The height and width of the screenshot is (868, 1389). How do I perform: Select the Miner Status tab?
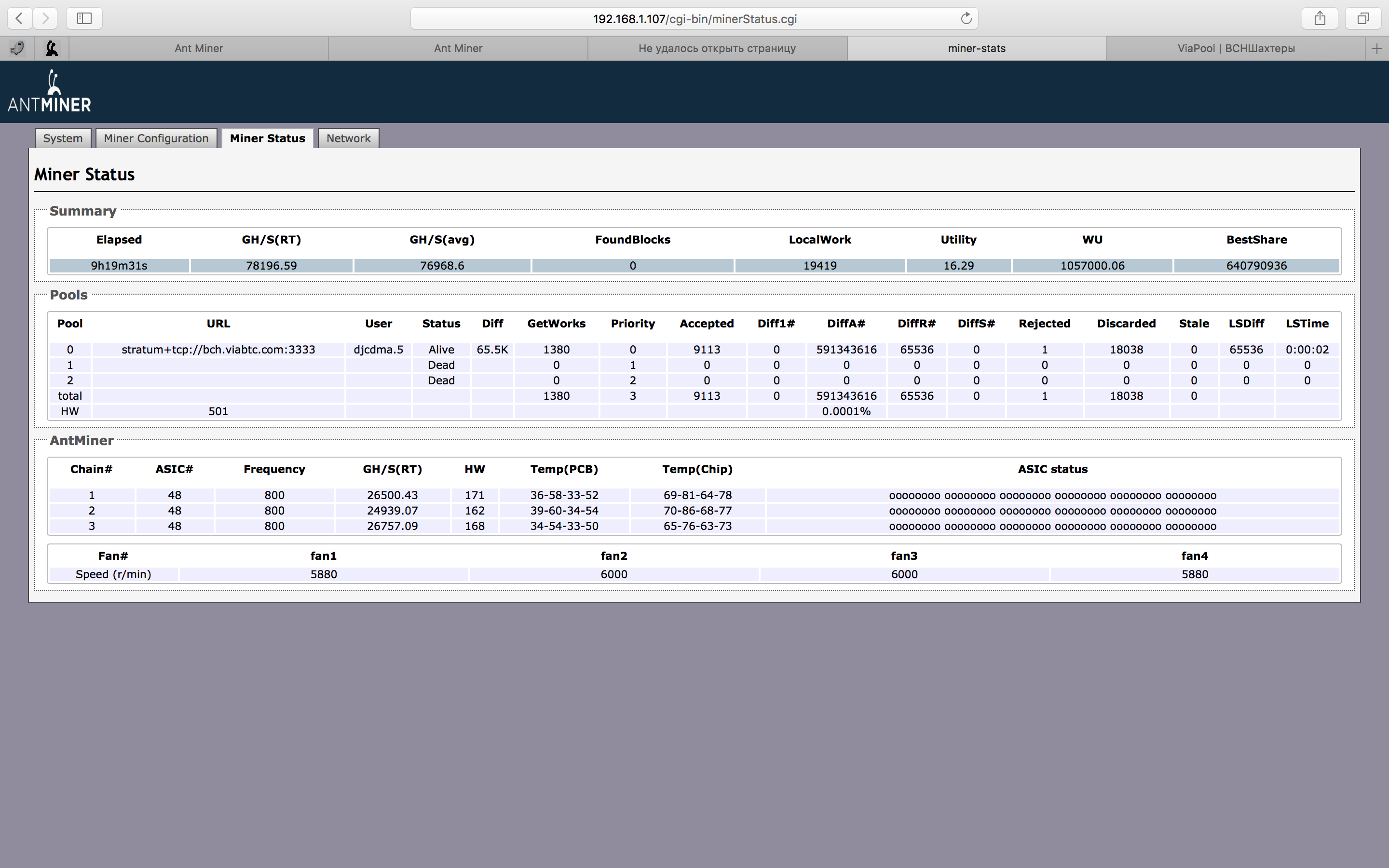click(268, 138)
